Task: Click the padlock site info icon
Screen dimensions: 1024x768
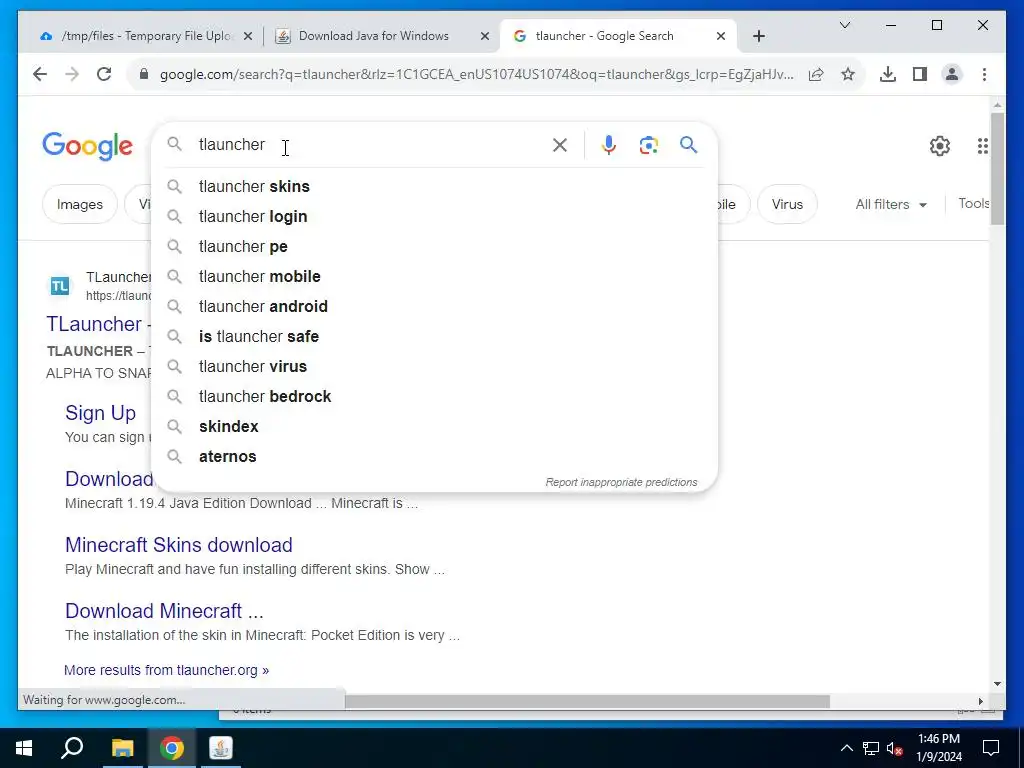Action: (144, 74)
